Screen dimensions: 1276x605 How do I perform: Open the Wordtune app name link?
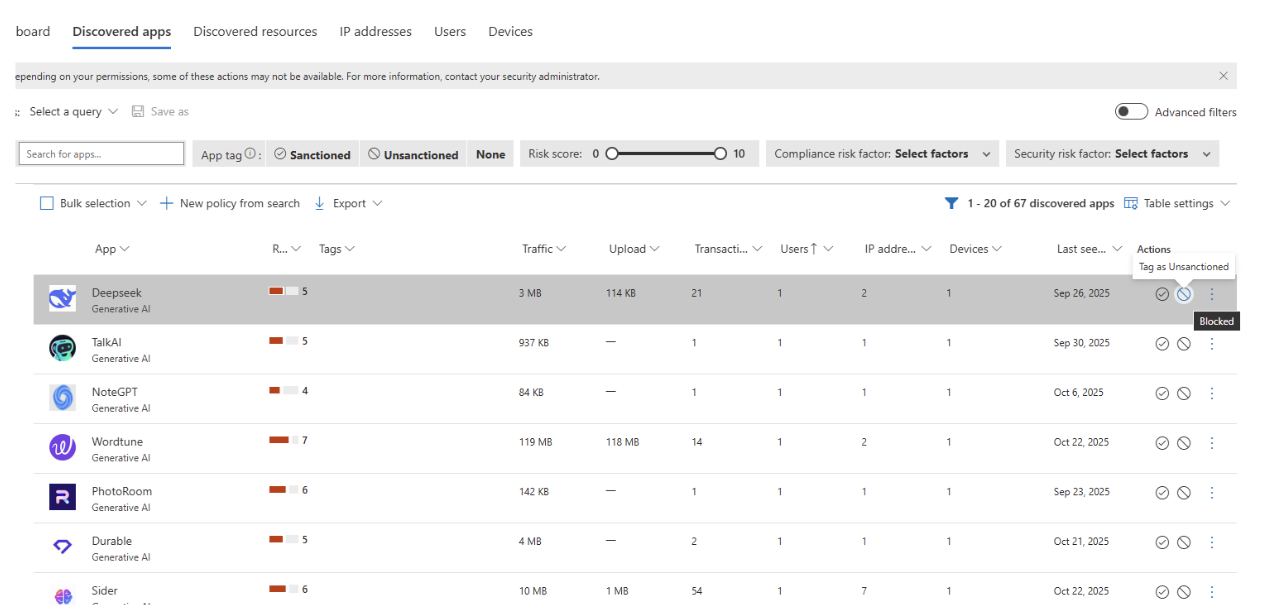coord(117,442)
